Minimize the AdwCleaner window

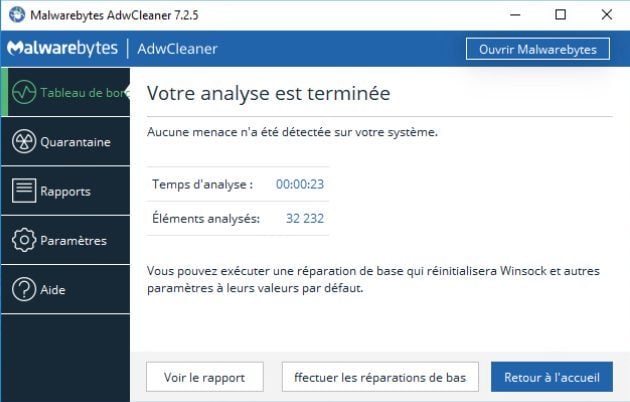point(516,15)
